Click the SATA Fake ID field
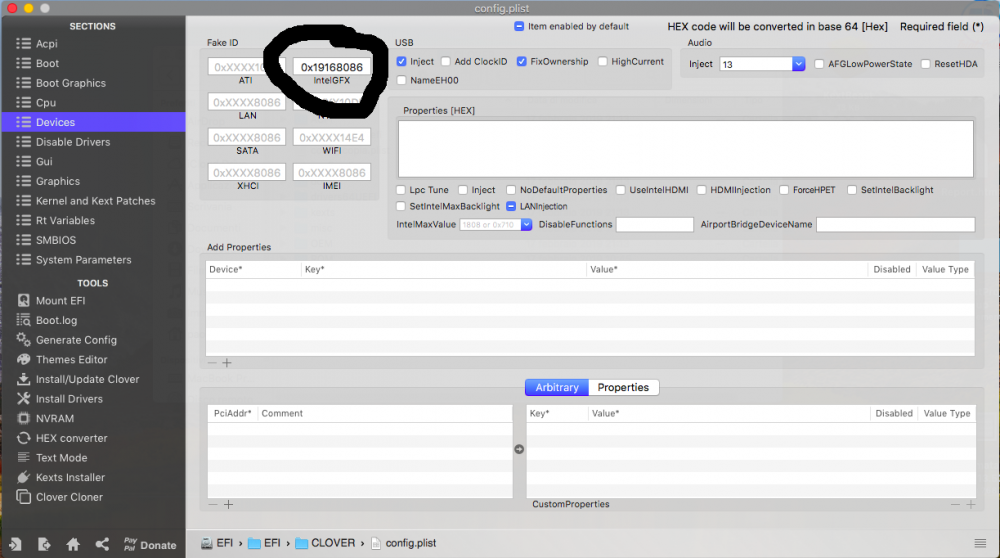The image size is (1000, 558). tap(247, 137)
